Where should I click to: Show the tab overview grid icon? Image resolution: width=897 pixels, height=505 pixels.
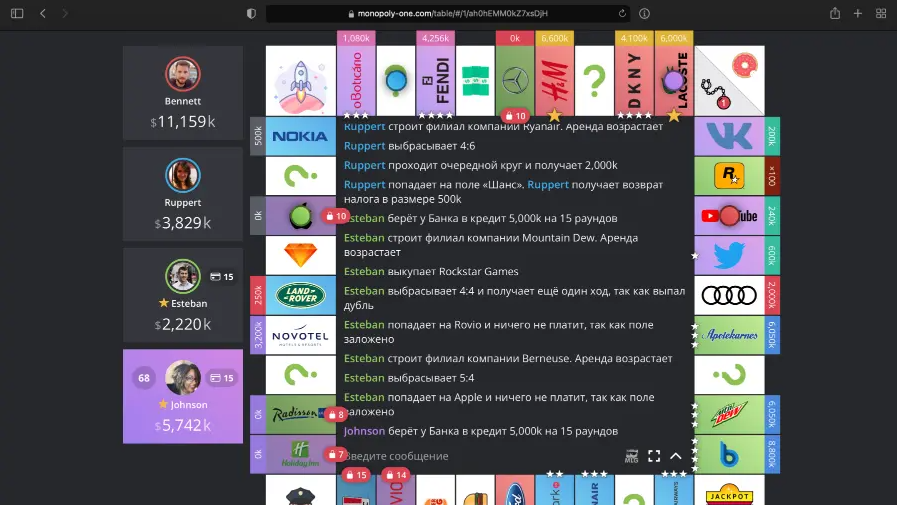click(x=881, y=13)
